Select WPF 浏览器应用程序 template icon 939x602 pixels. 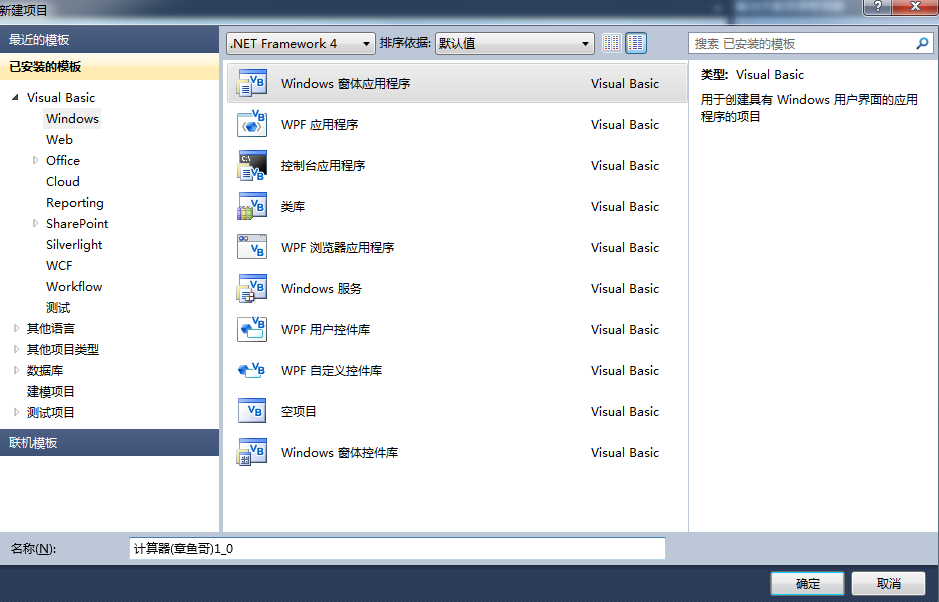pos(252,247)
